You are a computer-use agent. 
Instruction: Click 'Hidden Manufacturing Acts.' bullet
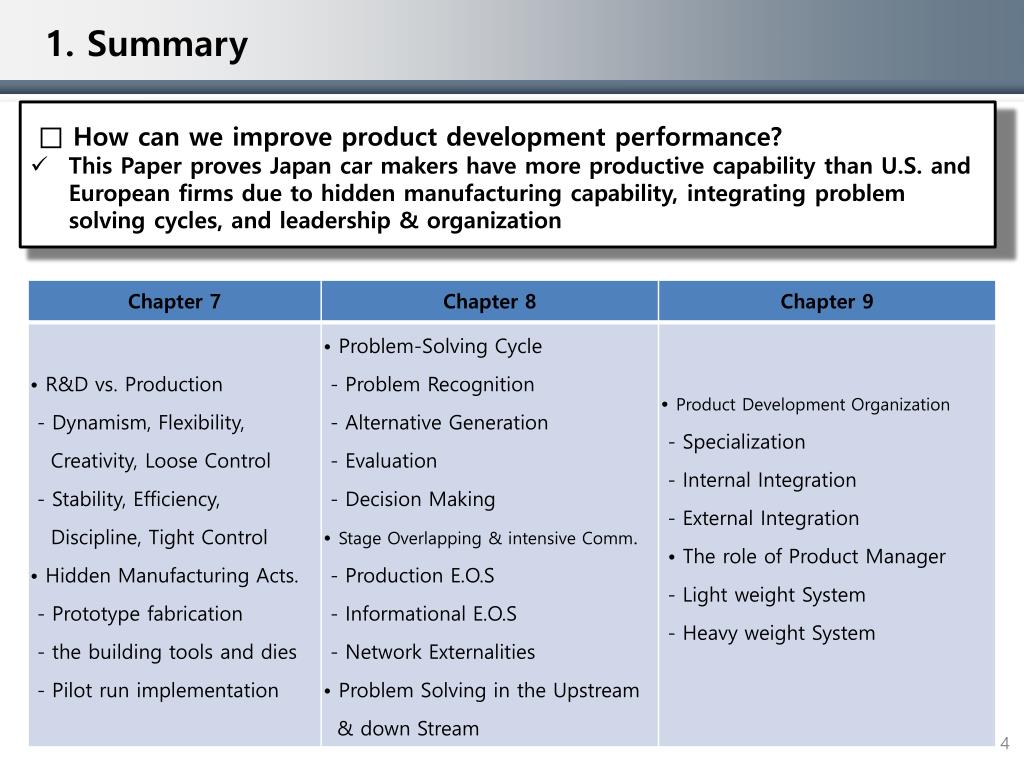point(172,575)
